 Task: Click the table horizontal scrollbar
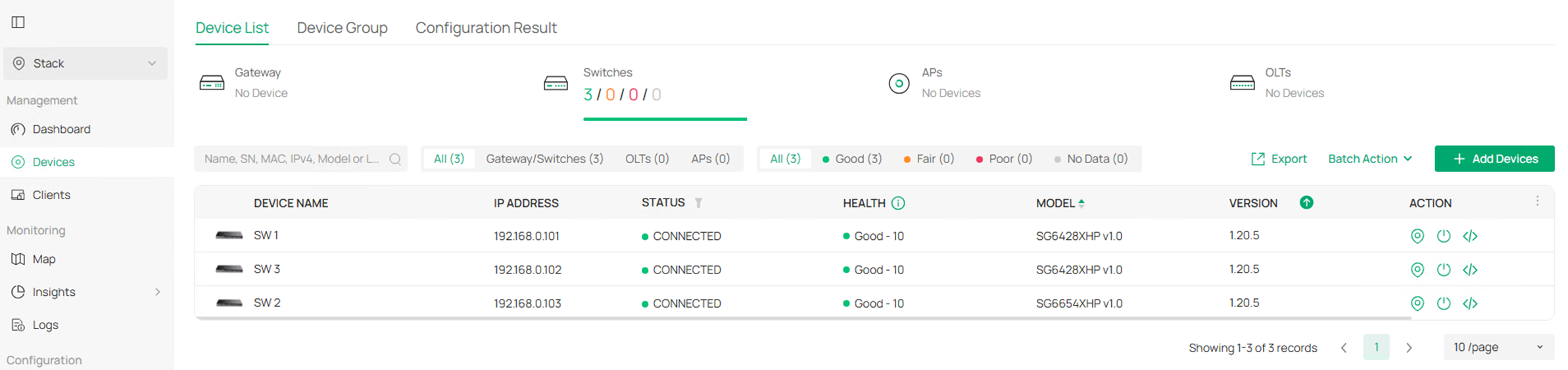click(x=803, y=318)
